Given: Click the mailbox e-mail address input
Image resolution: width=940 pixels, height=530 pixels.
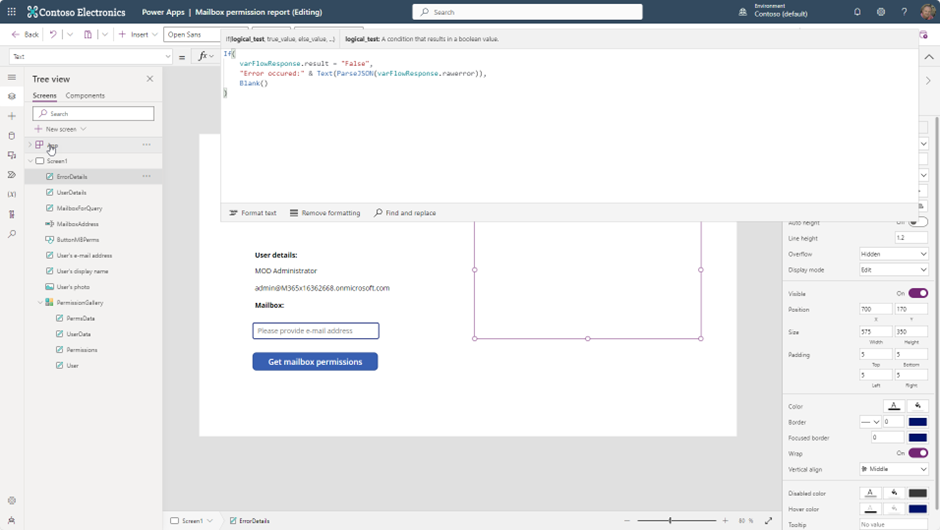Looking at the screenshot, I should 316,330.
